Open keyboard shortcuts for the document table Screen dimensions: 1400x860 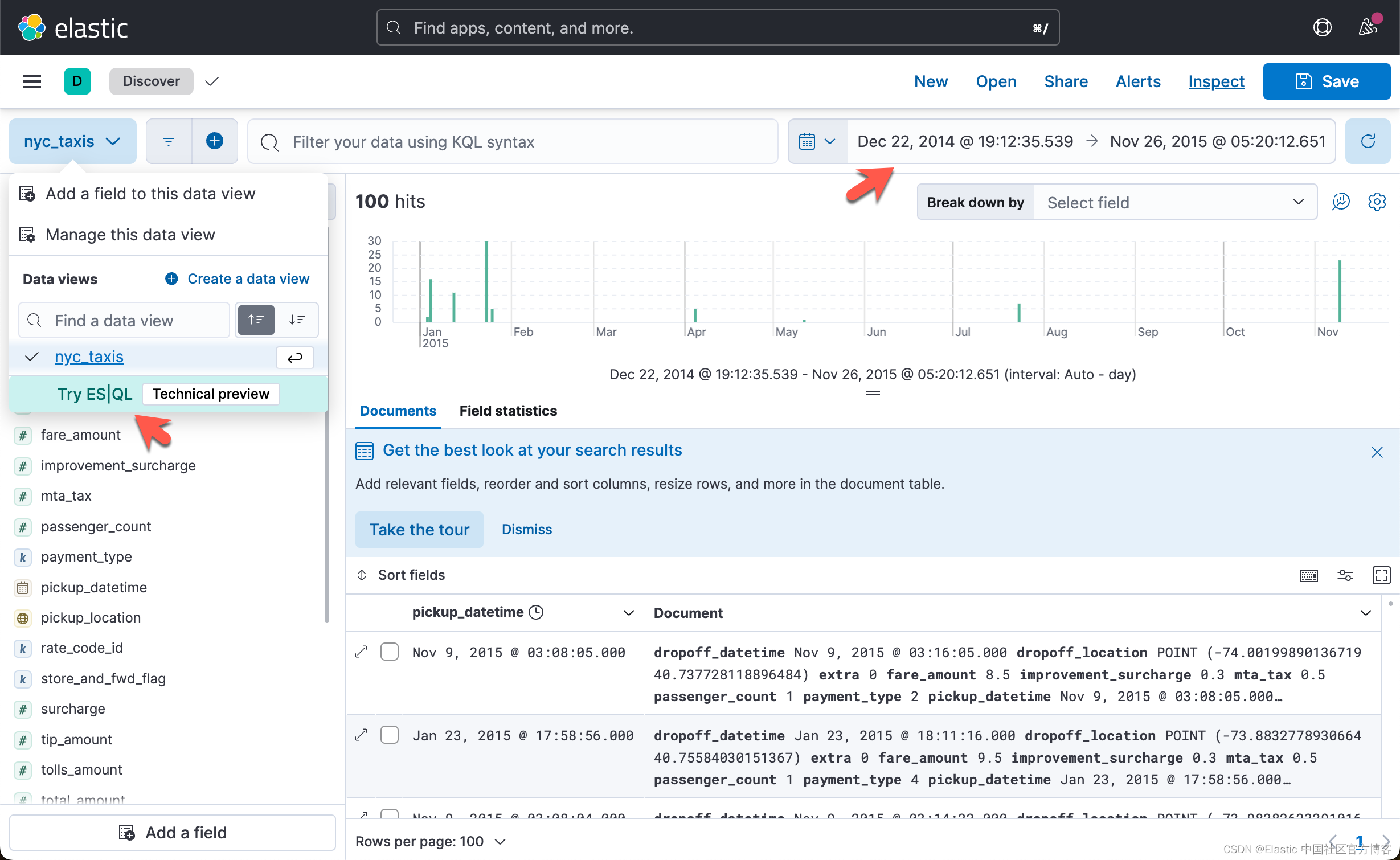coord(1308,575)
